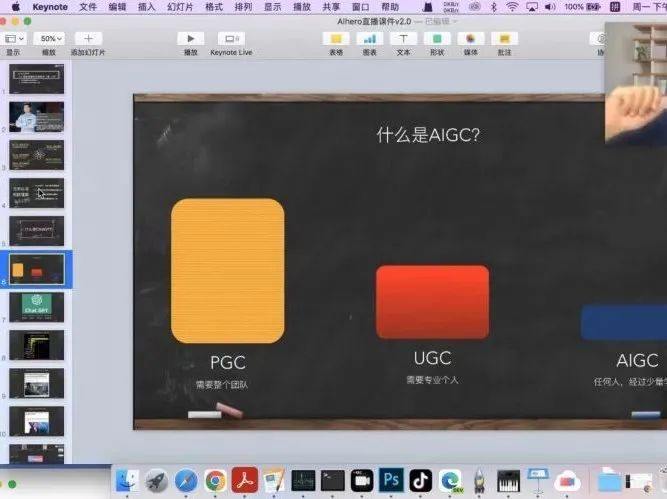Add a comment with 批注 icon
This screenshot has height=499, width=667.
(x=504, y=39)
